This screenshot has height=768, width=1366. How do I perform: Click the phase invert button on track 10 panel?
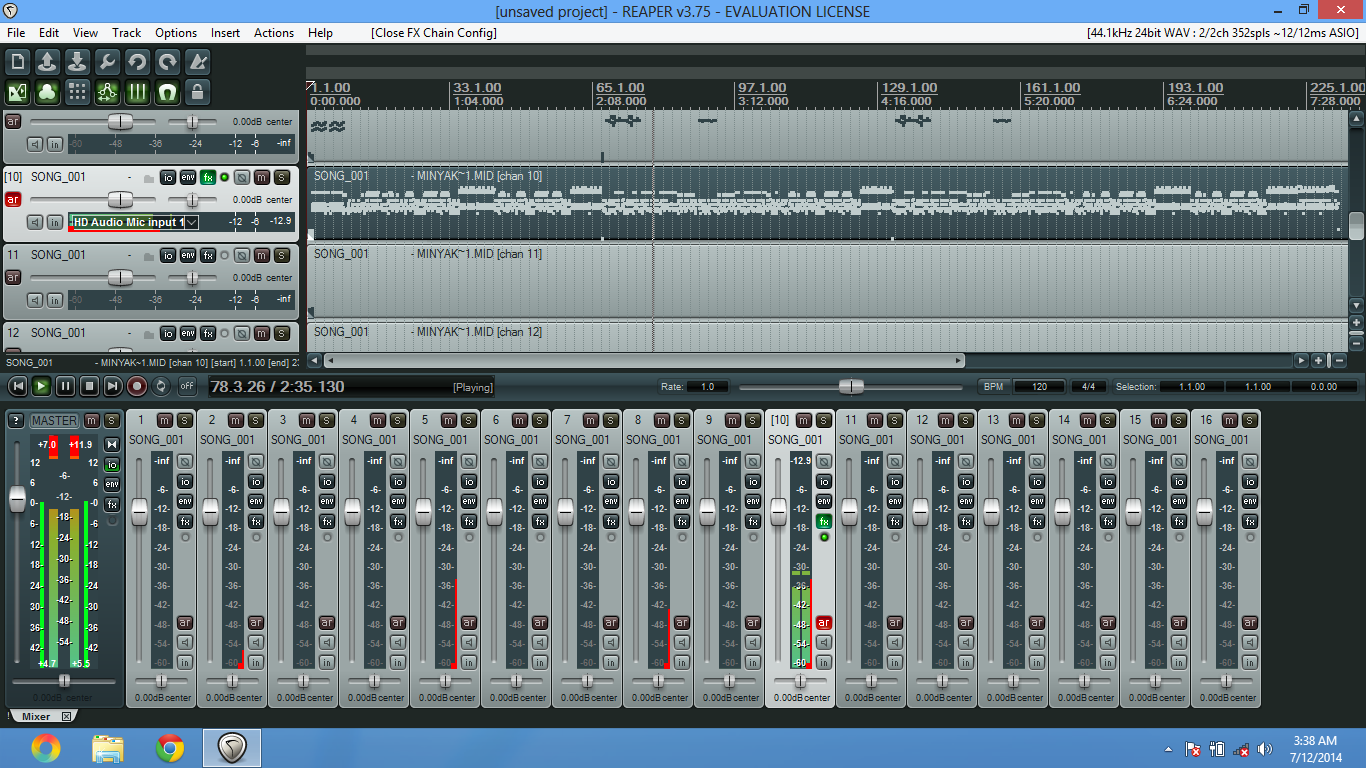coord(242,177)
